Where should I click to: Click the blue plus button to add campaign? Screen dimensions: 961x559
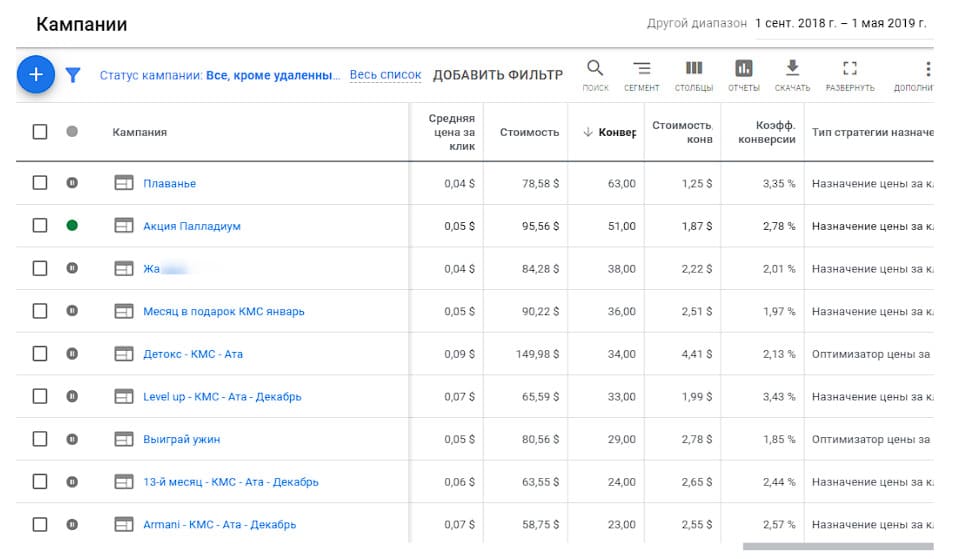(36, 75)
